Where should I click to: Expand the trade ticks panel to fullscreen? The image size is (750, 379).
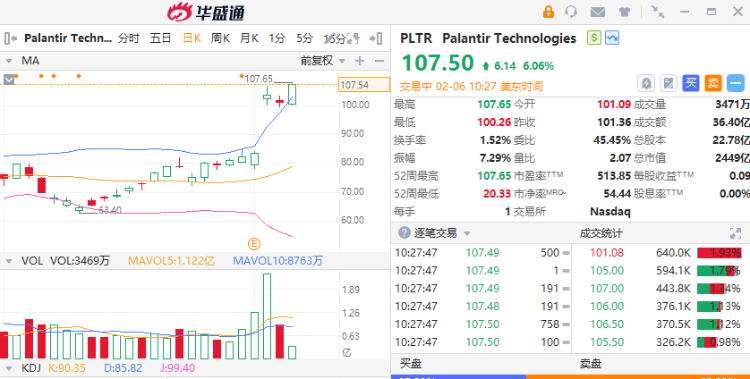click(735, 233)
